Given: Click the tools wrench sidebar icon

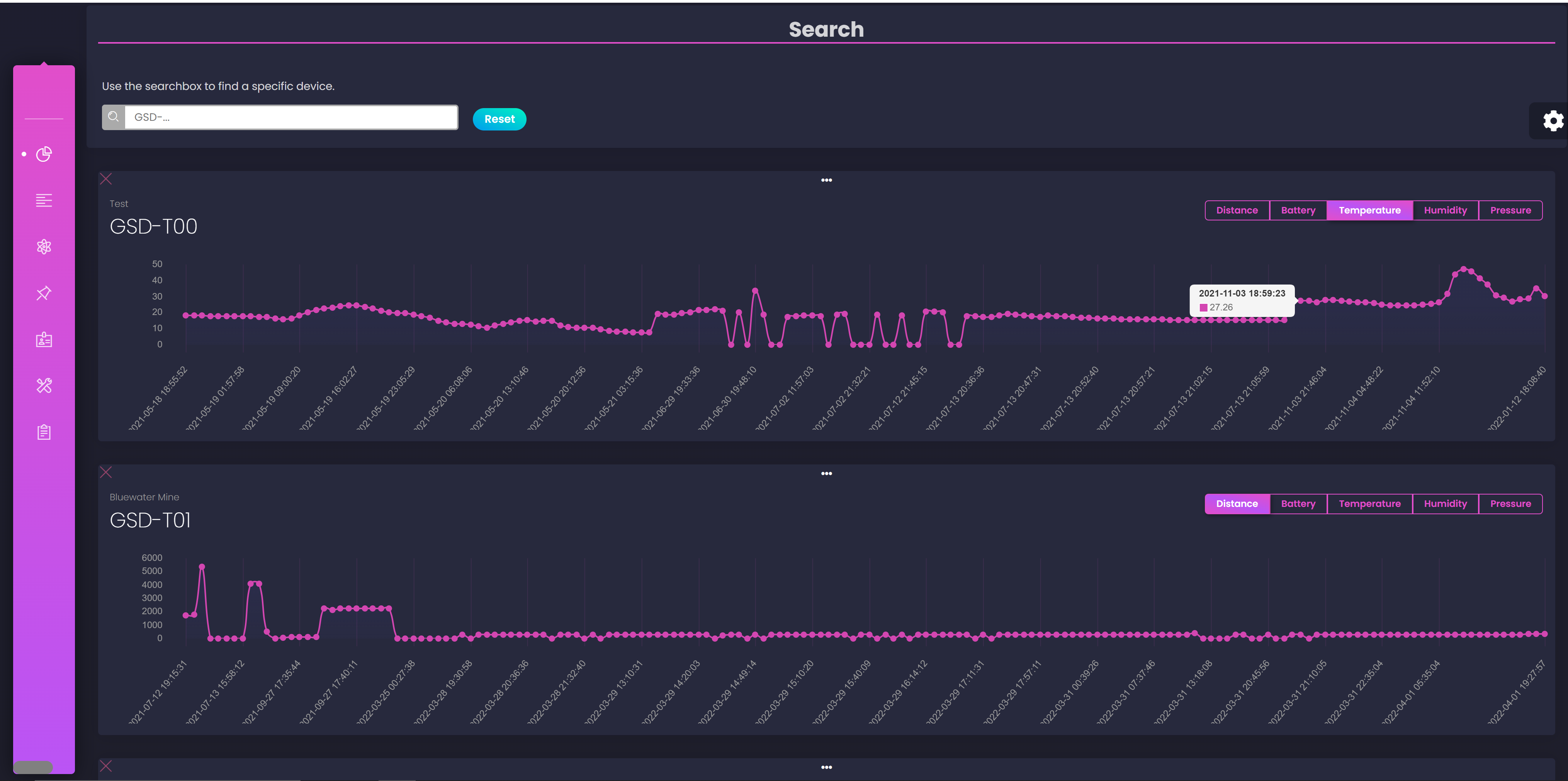Looking at the screenshot, I should click(44, 386).
